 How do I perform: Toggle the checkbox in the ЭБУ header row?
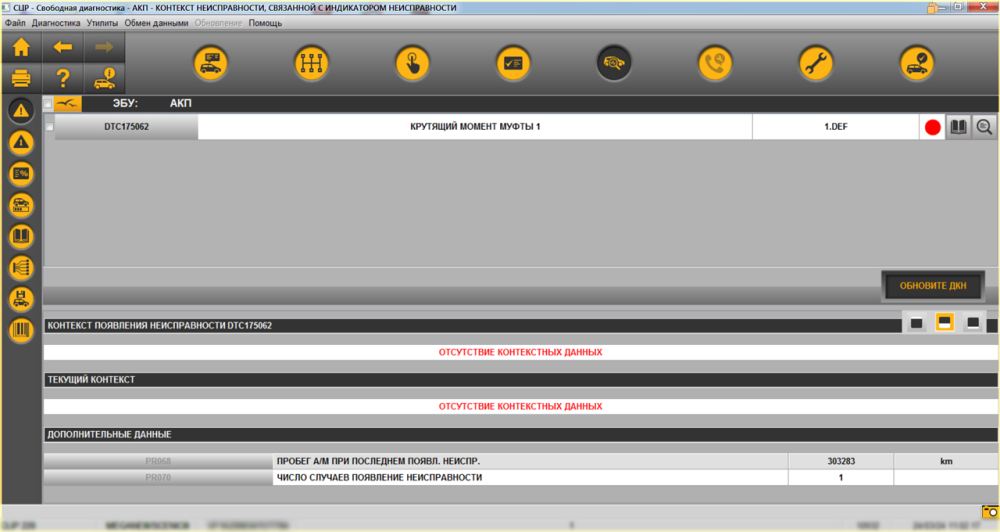pos(48,103)
